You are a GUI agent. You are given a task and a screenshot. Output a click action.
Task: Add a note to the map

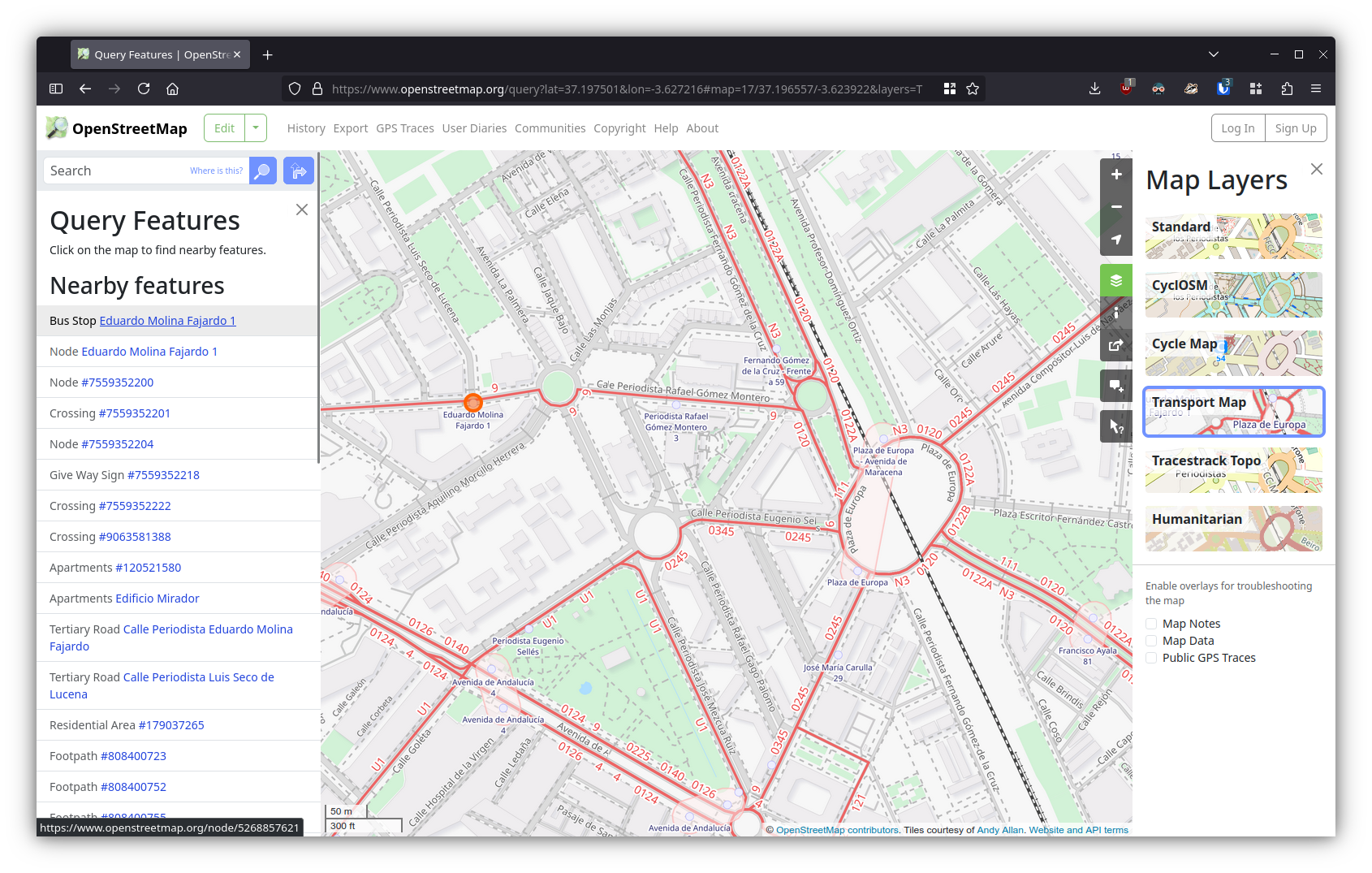coord(1116,386)
